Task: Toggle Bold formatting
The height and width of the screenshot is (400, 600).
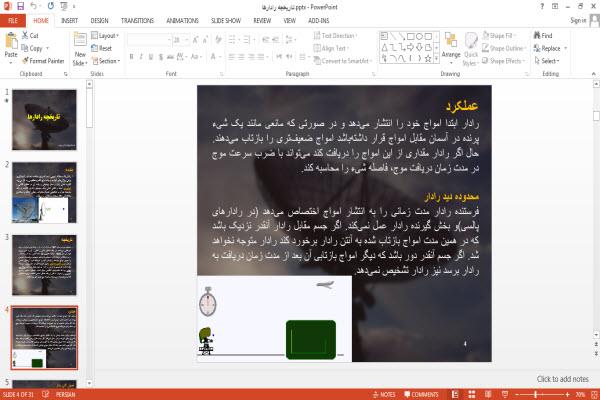Action: 132,57
